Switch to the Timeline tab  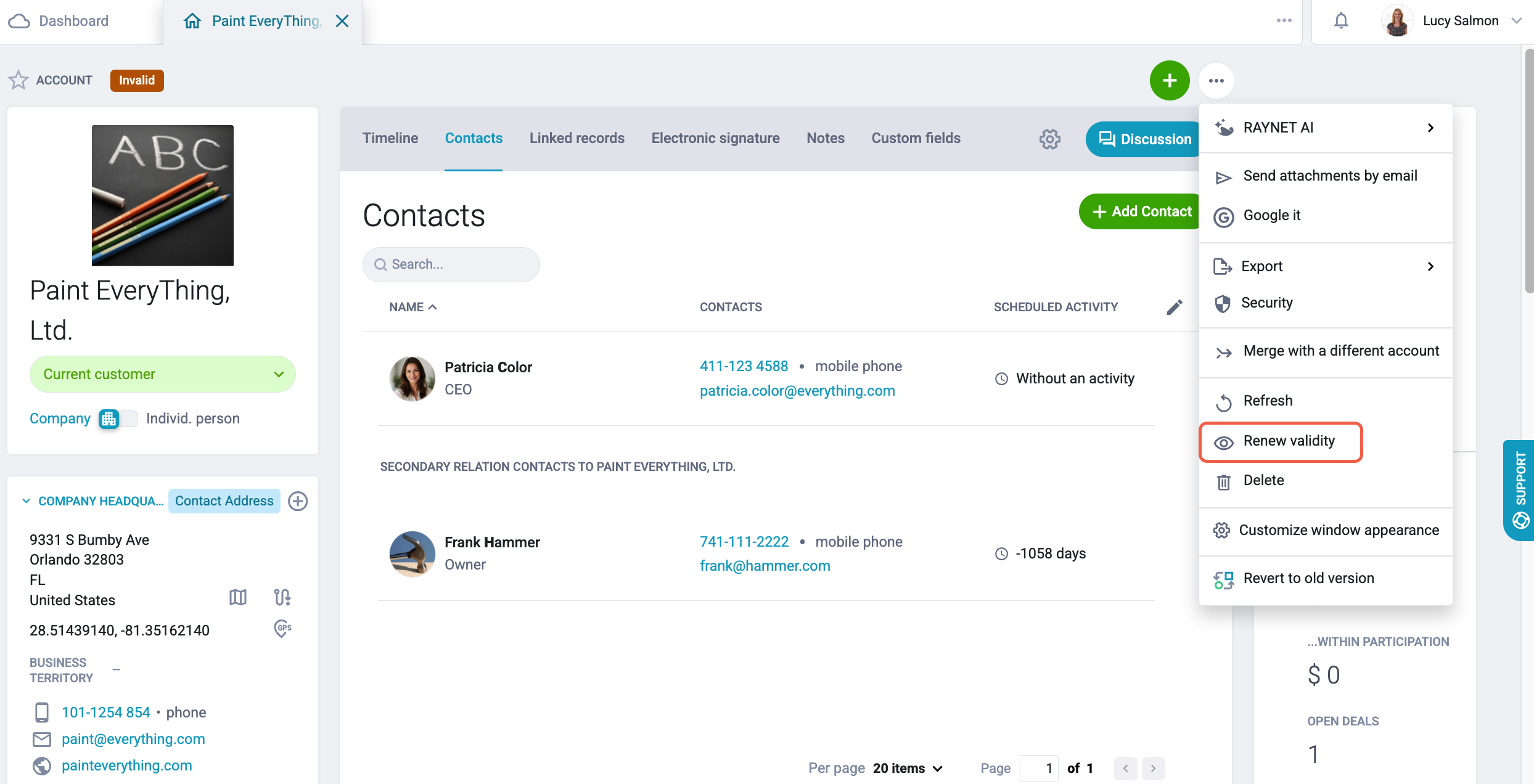390,138
